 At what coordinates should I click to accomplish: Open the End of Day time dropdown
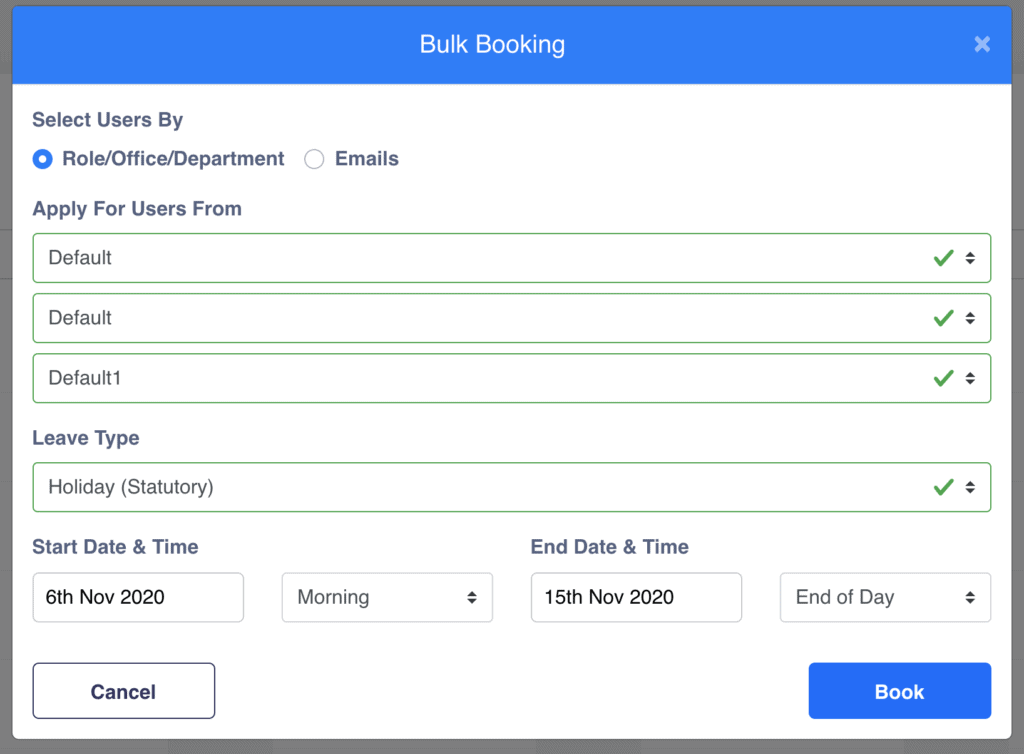coord(870,597)
